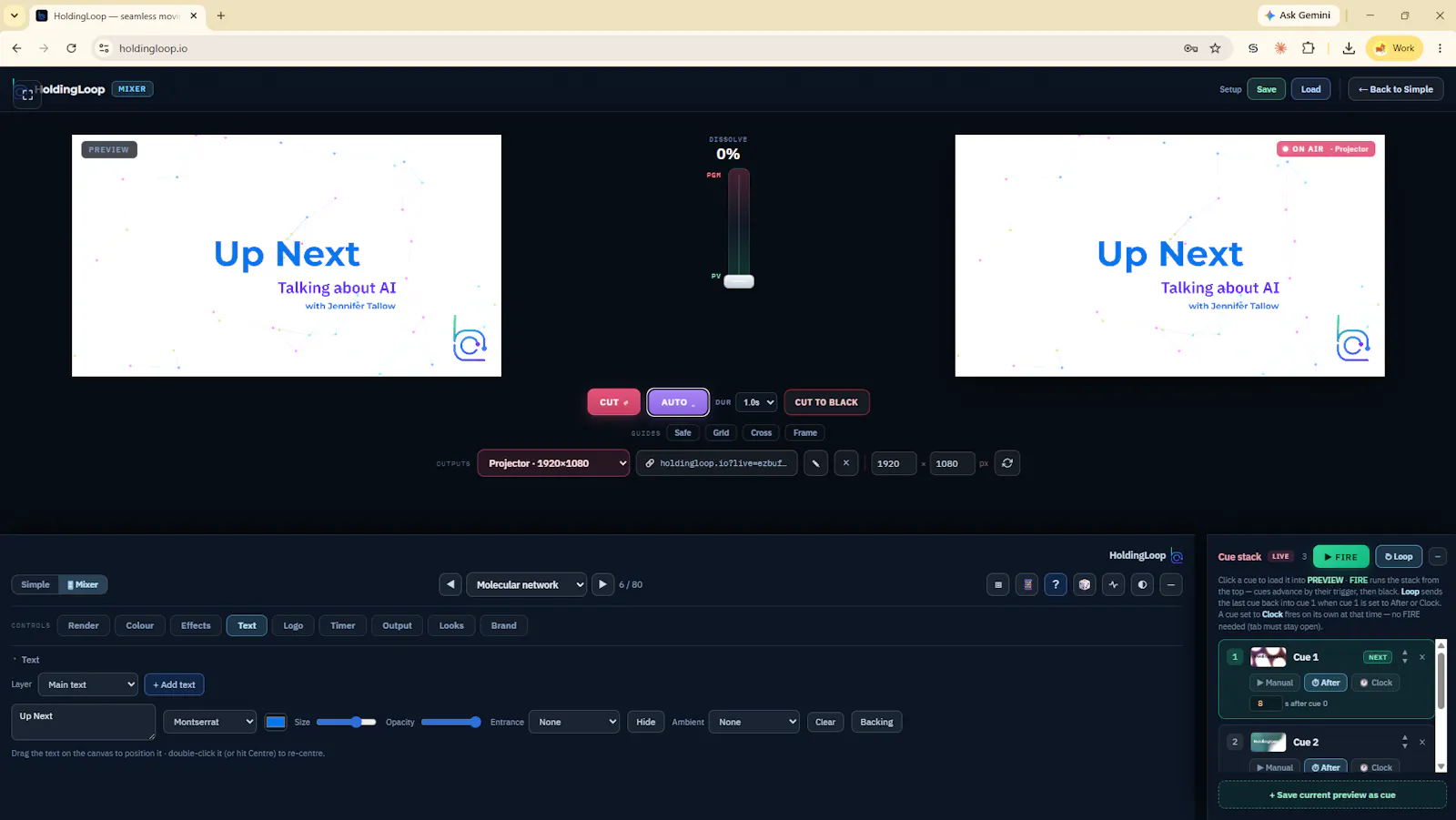1456x820 pixels.
Task: Toggle the Safe guide
Action: 682,432
